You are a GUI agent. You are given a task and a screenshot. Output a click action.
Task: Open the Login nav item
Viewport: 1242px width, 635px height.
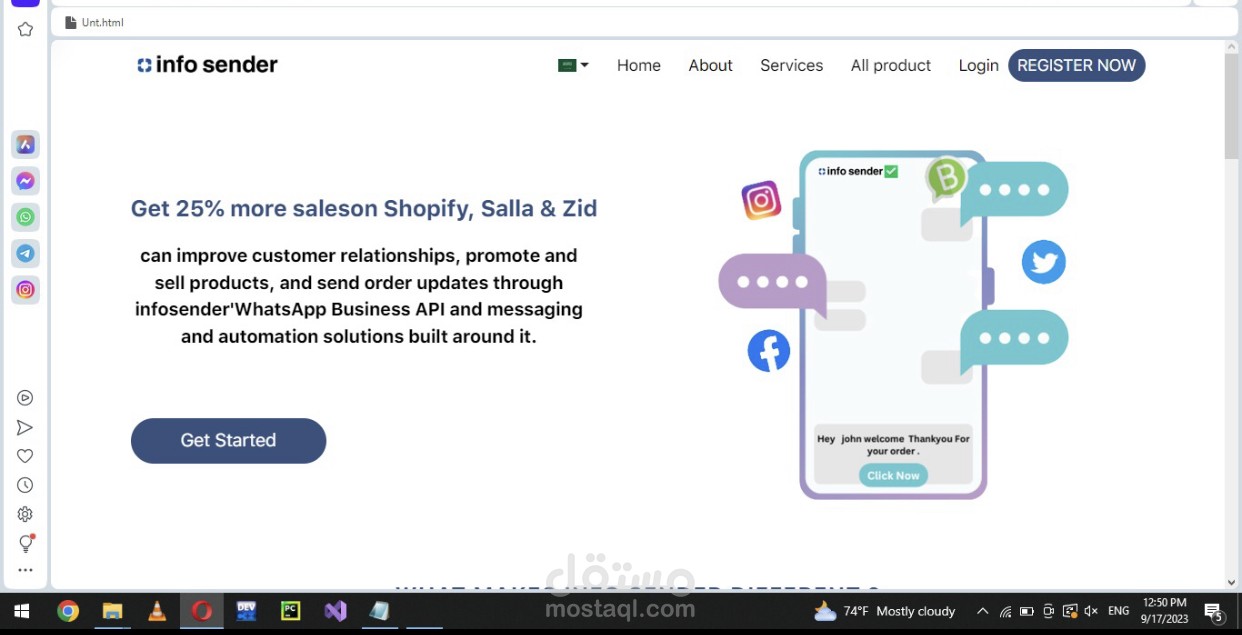pos(978,65)
